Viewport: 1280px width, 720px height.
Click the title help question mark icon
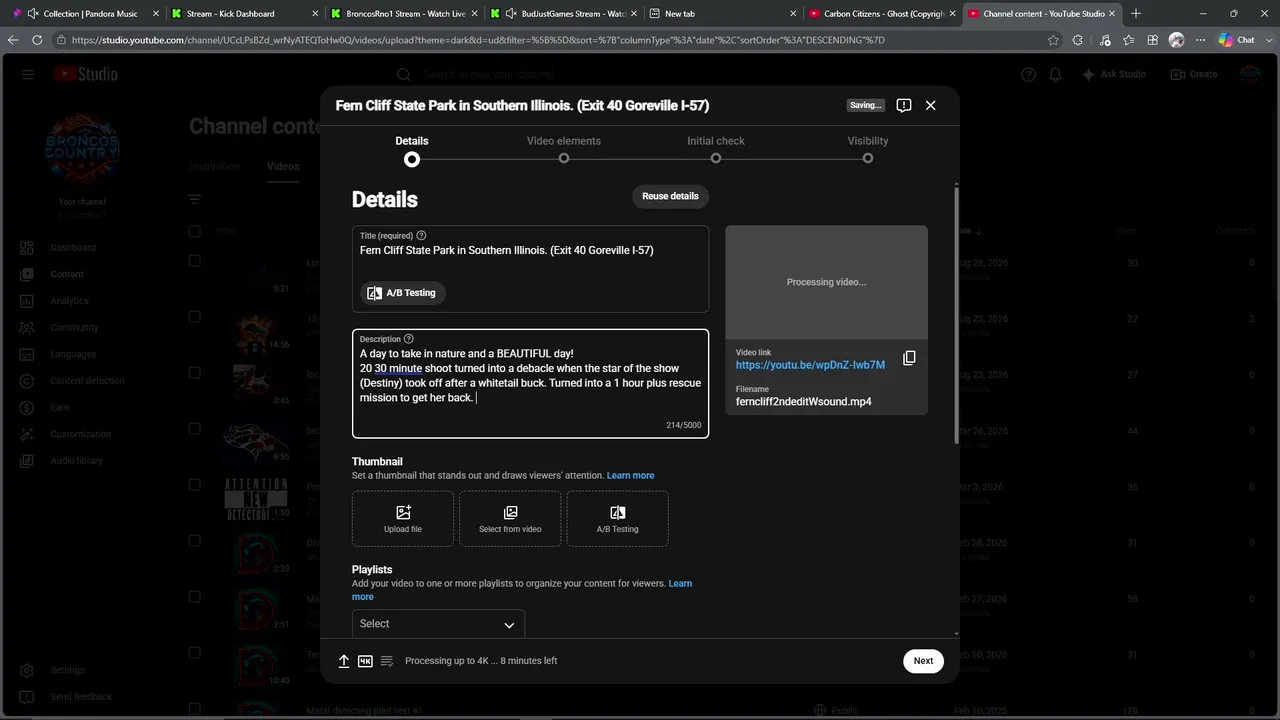point(421,236)
